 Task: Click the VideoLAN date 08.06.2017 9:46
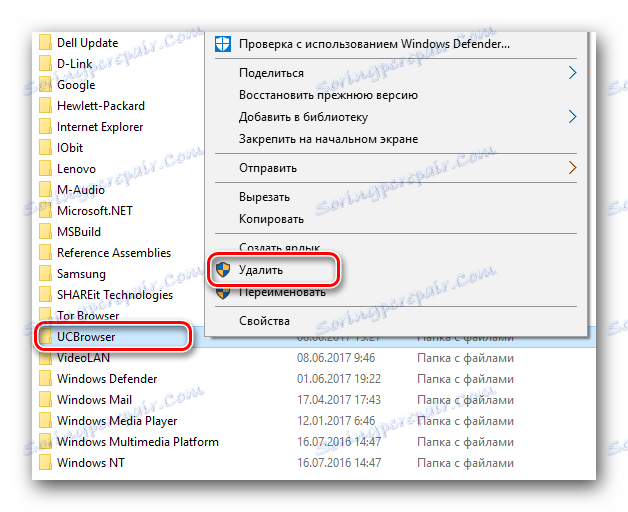coord(336,358)
